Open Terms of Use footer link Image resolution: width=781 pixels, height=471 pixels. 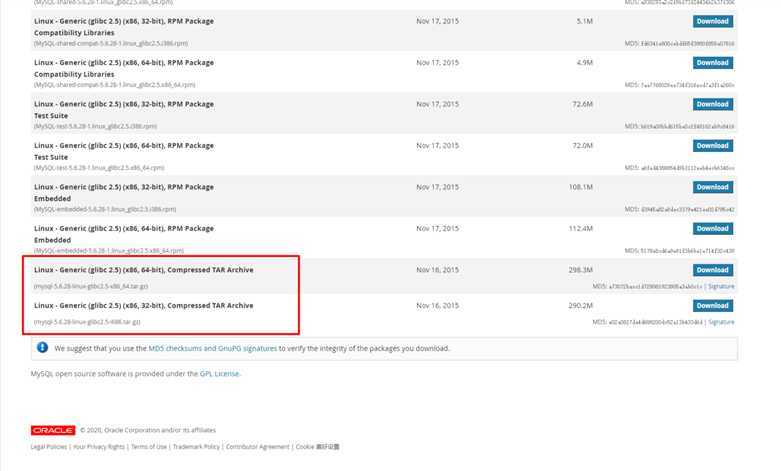(149, 447)
